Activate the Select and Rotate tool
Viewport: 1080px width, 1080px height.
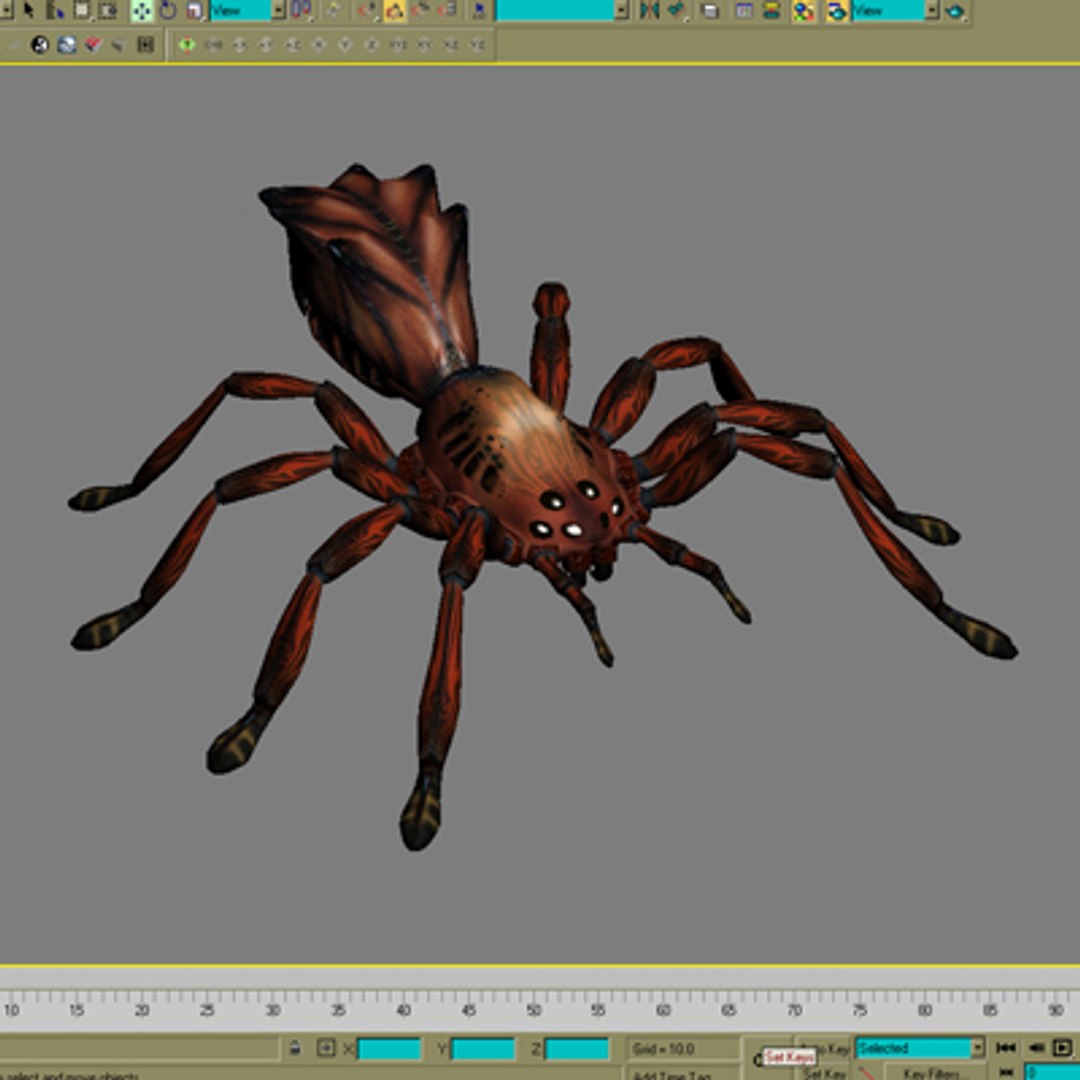pos(168,10)
